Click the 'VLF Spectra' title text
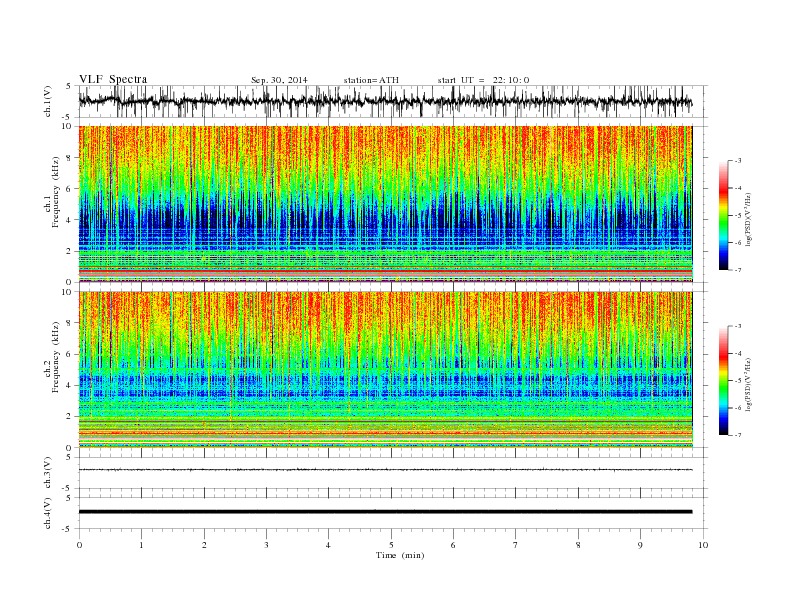Viewport: 792px width, 612px height. 113,79
